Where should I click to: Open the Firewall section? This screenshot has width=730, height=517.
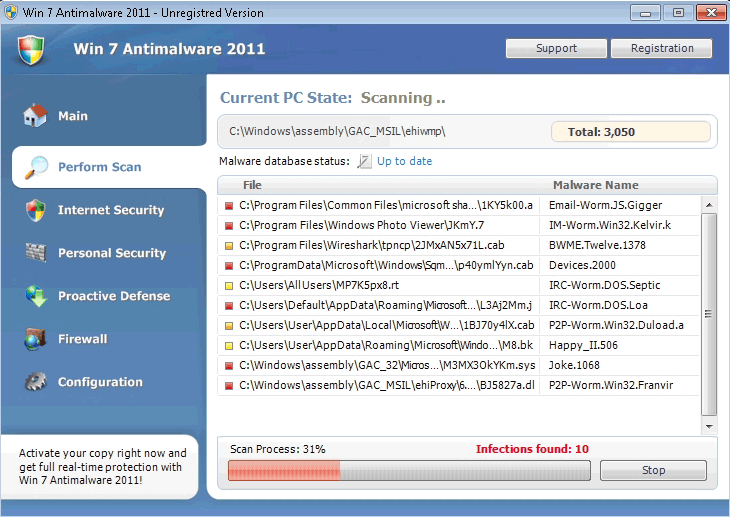click(82, 339)
